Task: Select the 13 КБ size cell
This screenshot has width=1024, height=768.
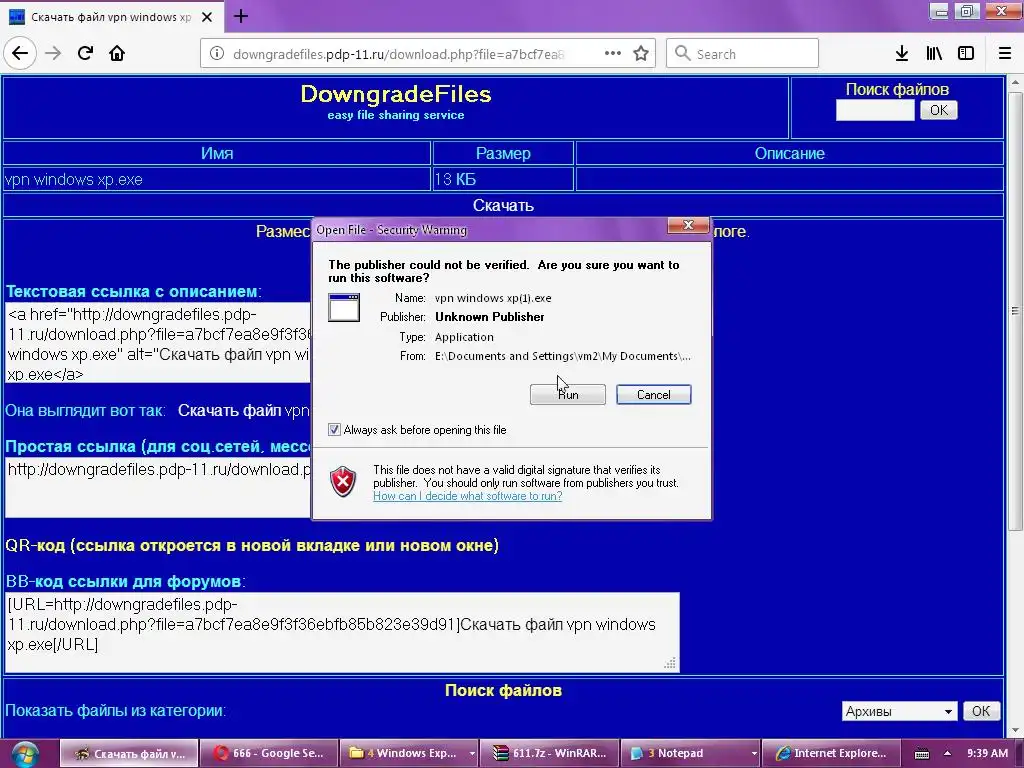Action: pyautogui.click(x=503, y=180)
